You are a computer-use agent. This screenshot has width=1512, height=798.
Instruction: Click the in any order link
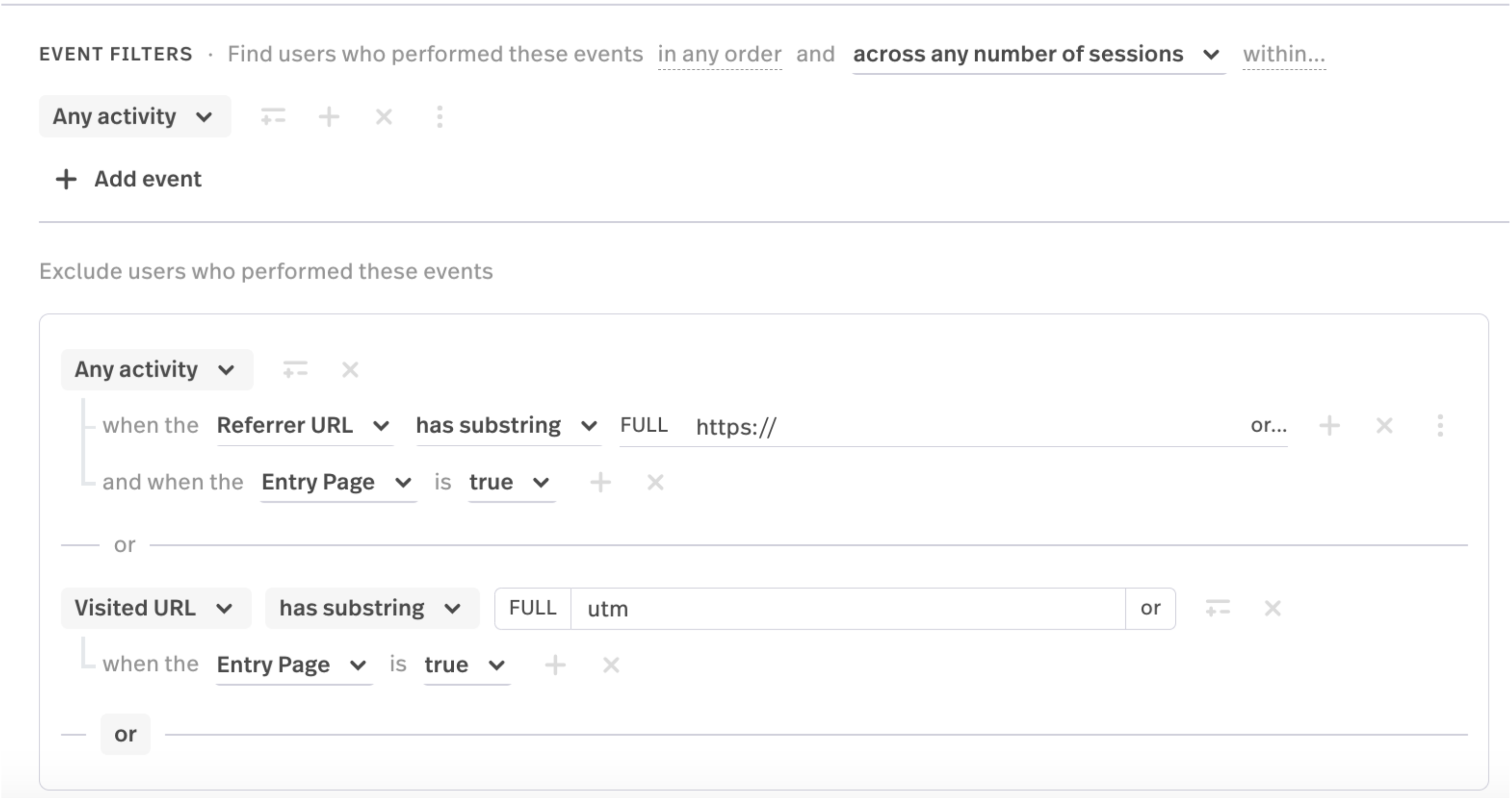719,55
